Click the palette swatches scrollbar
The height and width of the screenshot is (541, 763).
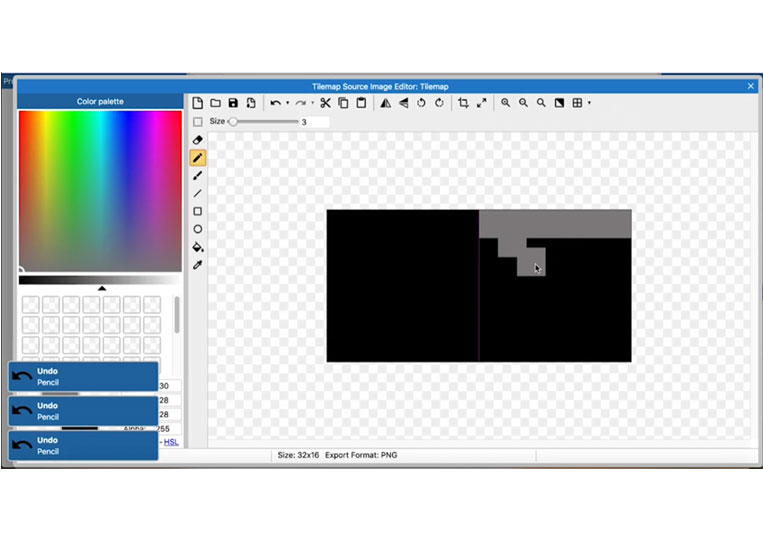[x=177, y=315]
